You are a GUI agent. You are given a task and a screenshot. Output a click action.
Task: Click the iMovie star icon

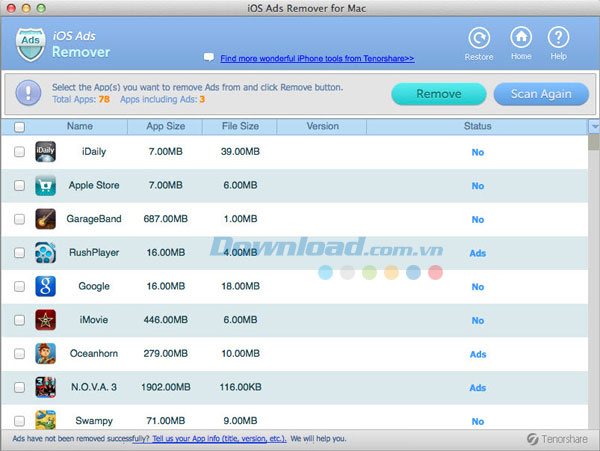click(45, 320)
